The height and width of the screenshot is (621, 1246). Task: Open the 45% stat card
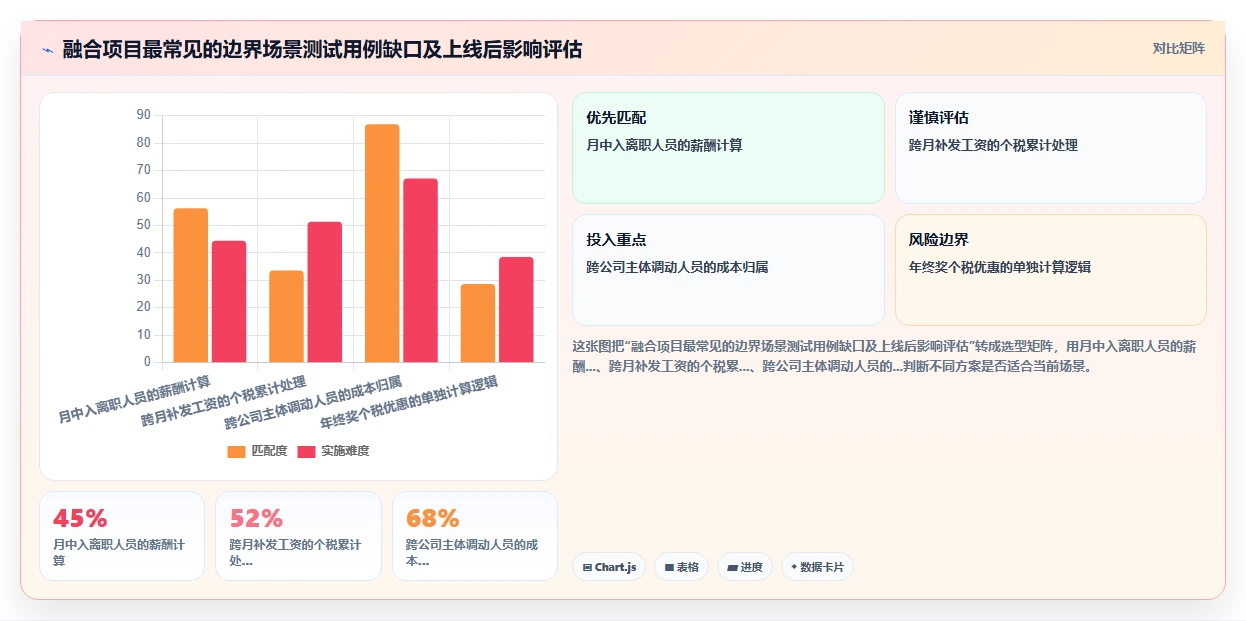tap(122, 536)
